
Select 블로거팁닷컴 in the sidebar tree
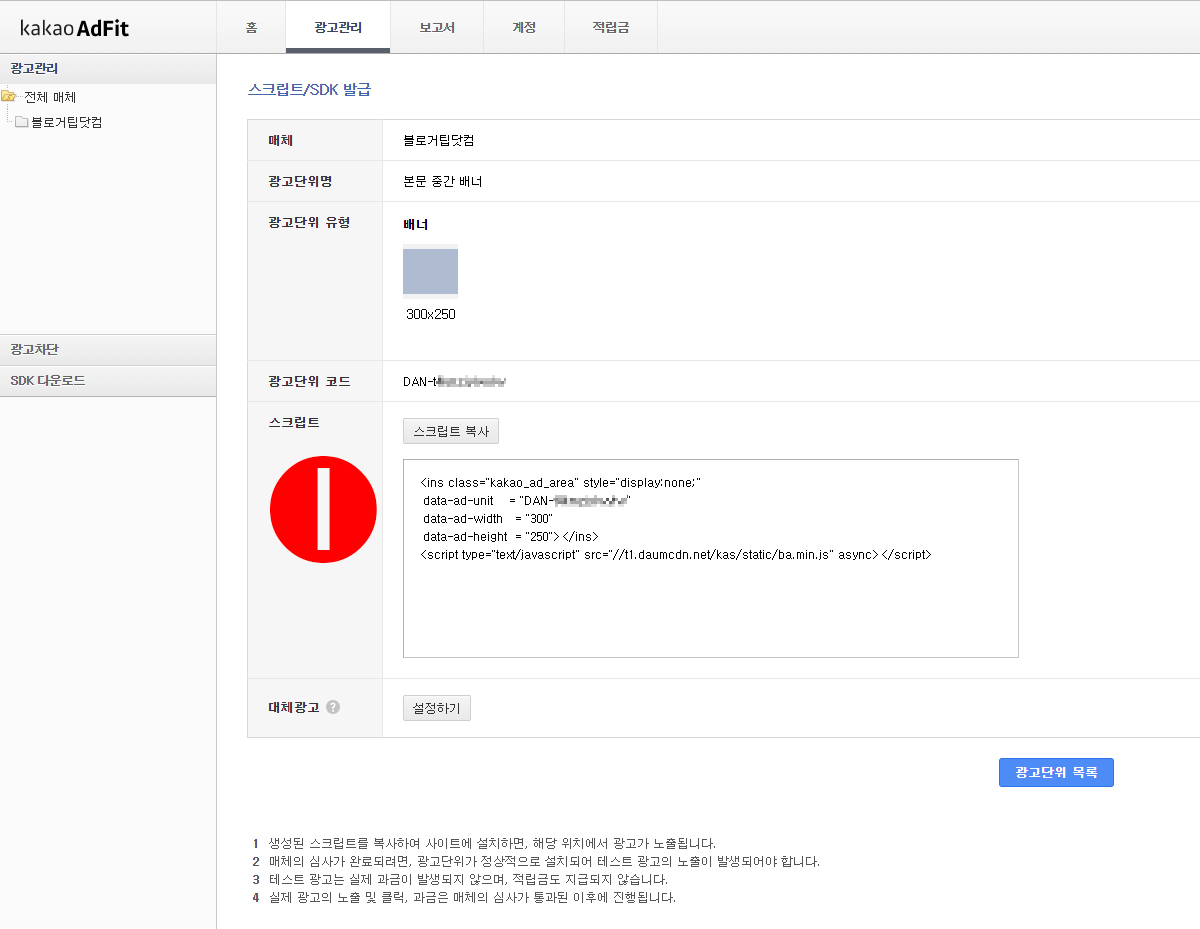tap(66, 122)
